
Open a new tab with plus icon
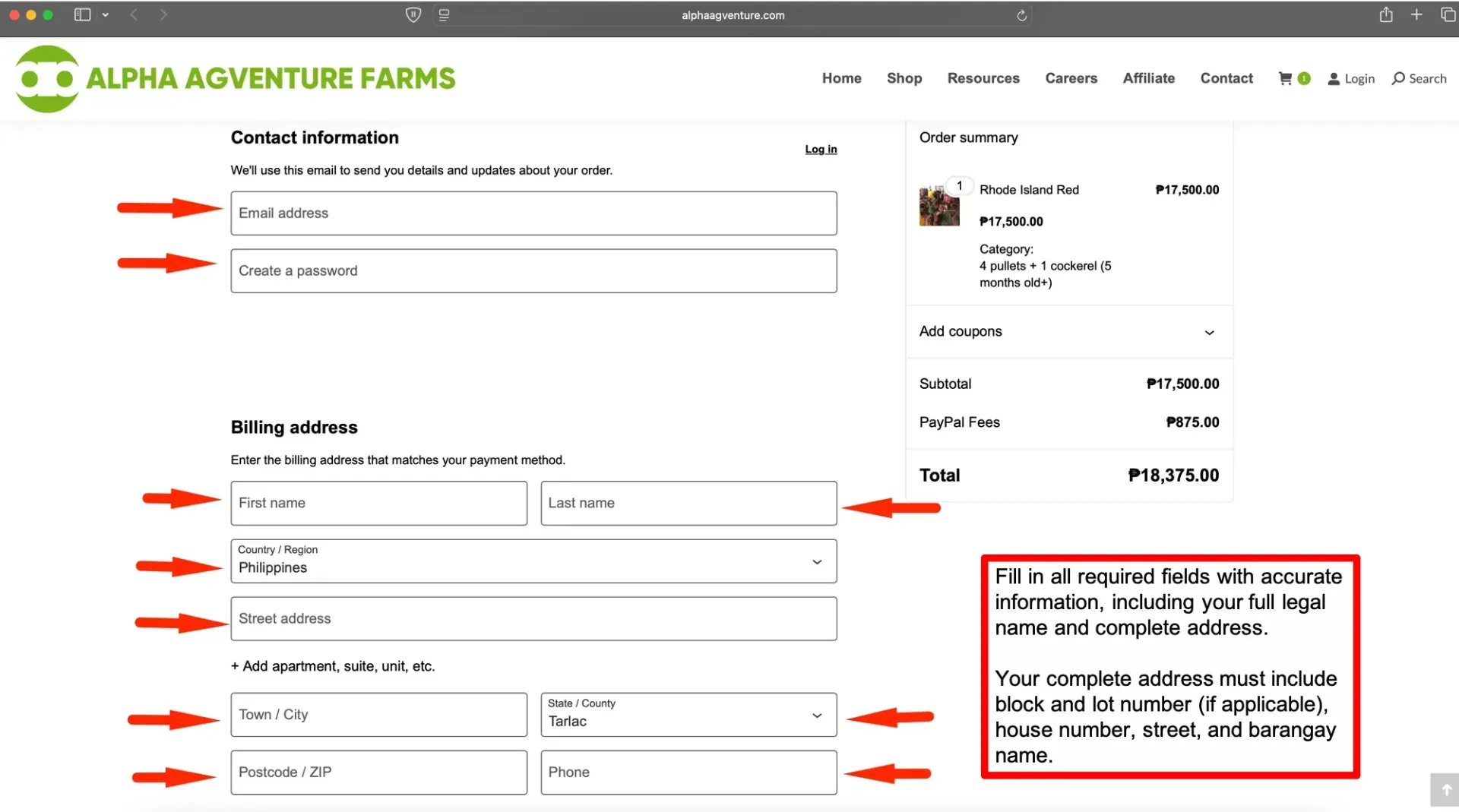[x=1416, y=15]
